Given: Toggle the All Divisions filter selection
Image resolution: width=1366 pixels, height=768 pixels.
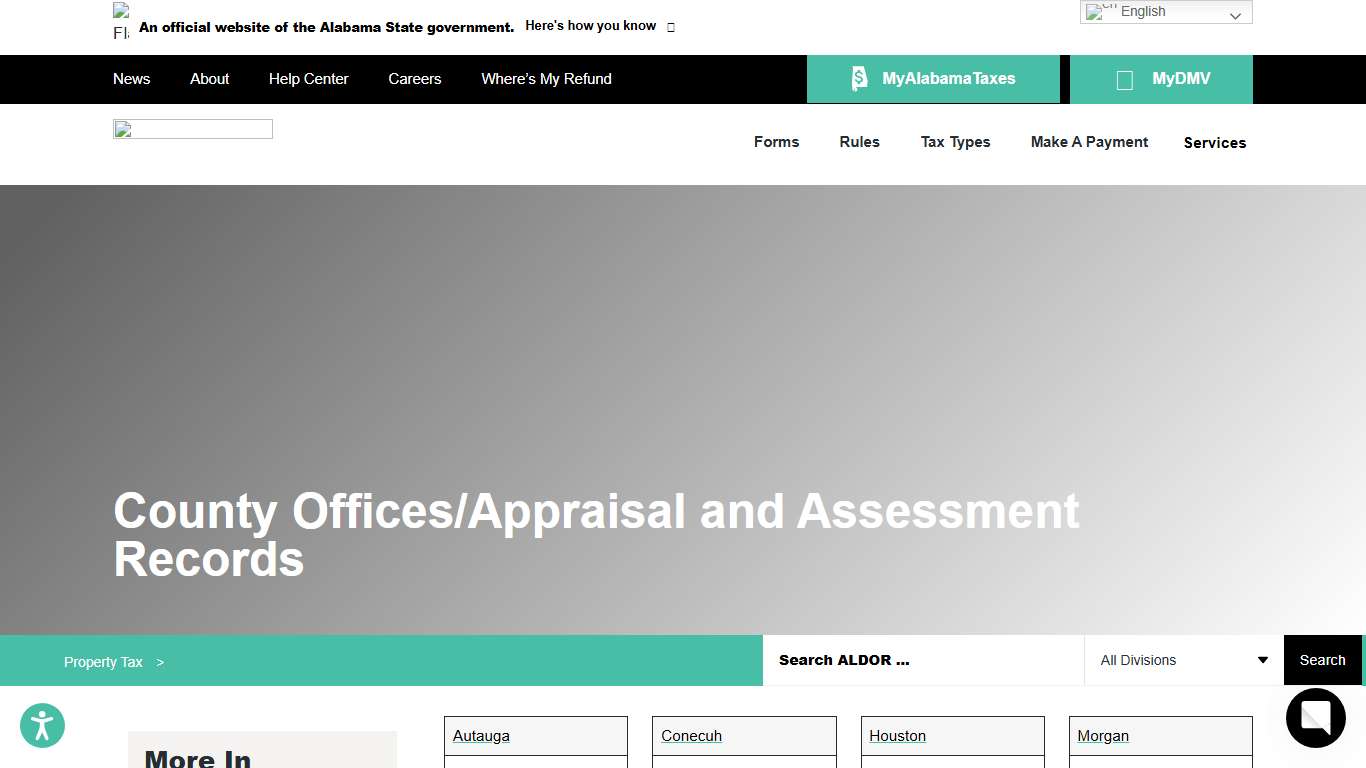Looking at the screenshot, I should 1180,660.
